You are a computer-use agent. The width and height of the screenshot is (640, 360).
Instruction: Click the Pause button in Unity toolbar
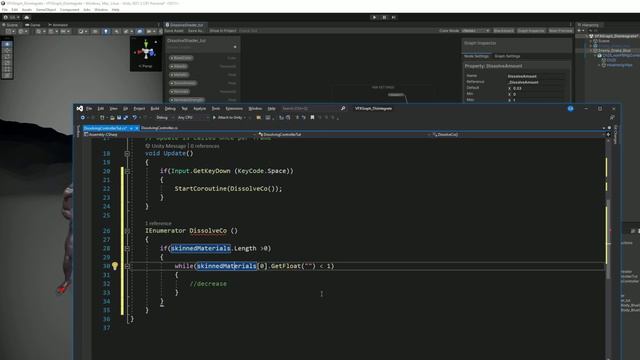[x=384, y=18]
